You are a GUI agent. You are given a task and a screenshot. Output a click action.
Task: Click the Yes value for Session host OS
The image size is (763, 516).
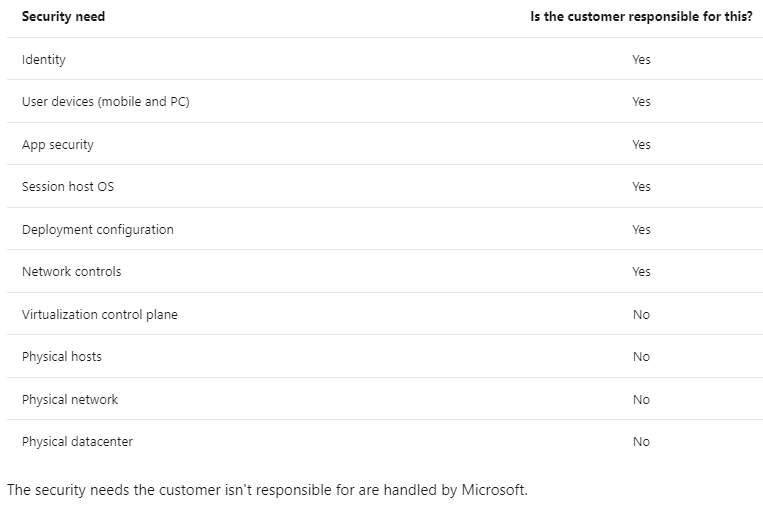click(641, 186)
